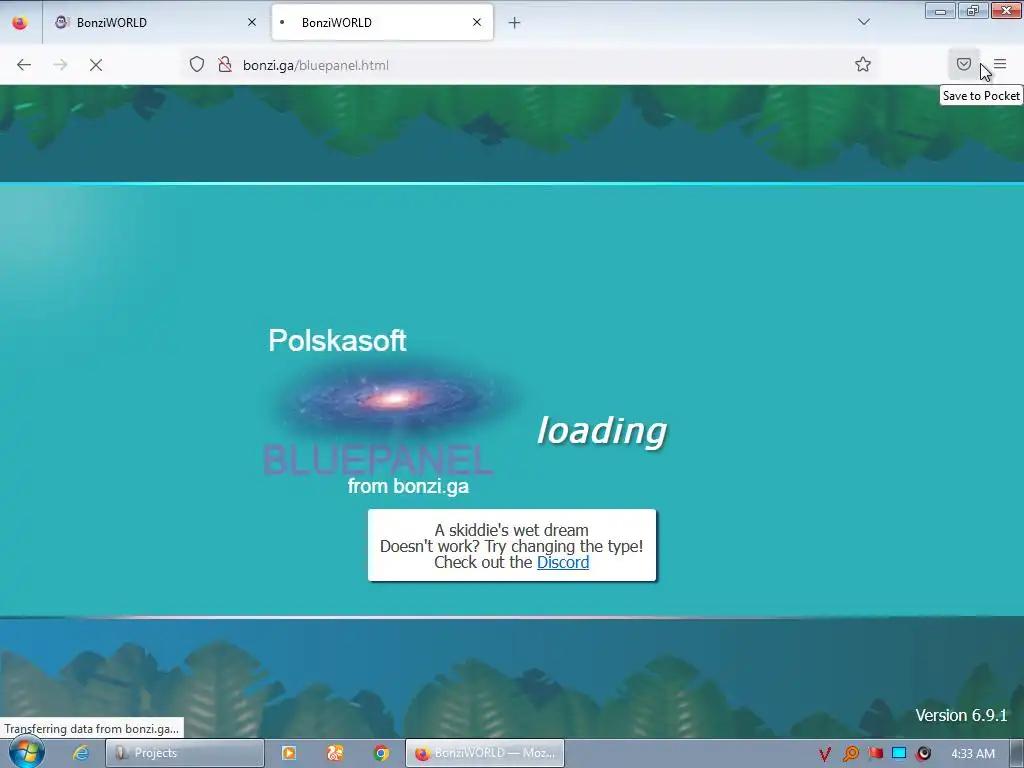The width and height of the screenshot is (1024, 768).
Task: Launch Google Chrome from the taskbar
Action: pyautogui.click(x=381, y=753)
